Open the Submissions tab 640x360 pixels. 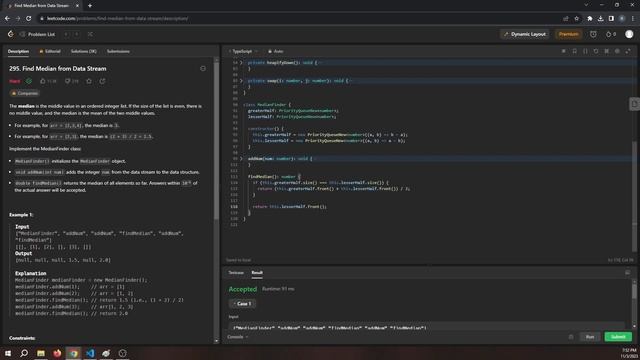(x=118, y=51)
